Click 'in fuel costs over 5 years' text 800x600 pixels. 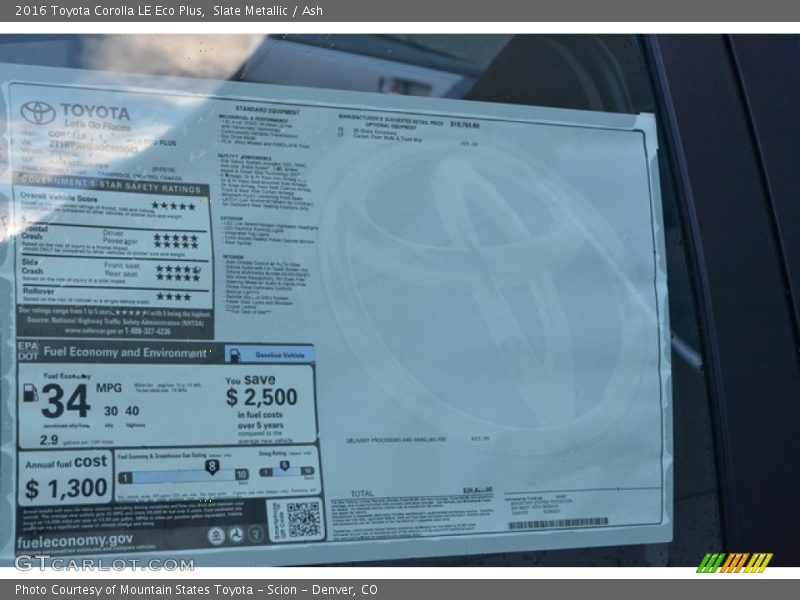coord(260,420)
